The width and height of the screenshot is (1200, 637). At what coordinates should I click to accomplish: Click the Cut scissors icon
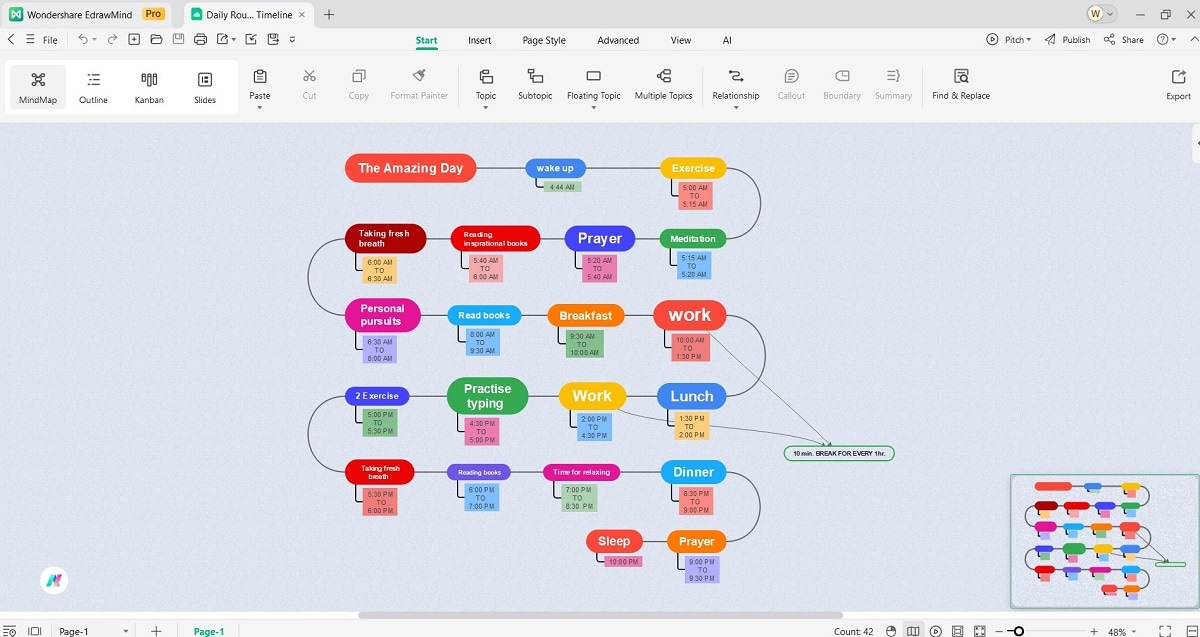click(x=309, y=77)
